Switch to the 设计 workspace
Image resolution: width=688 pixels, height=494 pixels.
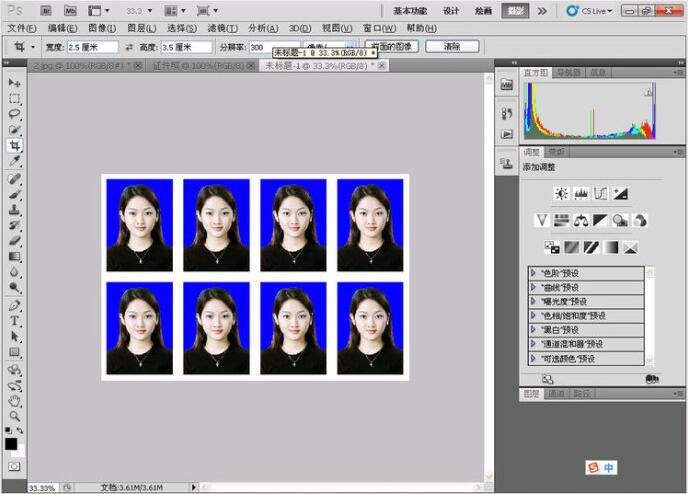[451, 10]
